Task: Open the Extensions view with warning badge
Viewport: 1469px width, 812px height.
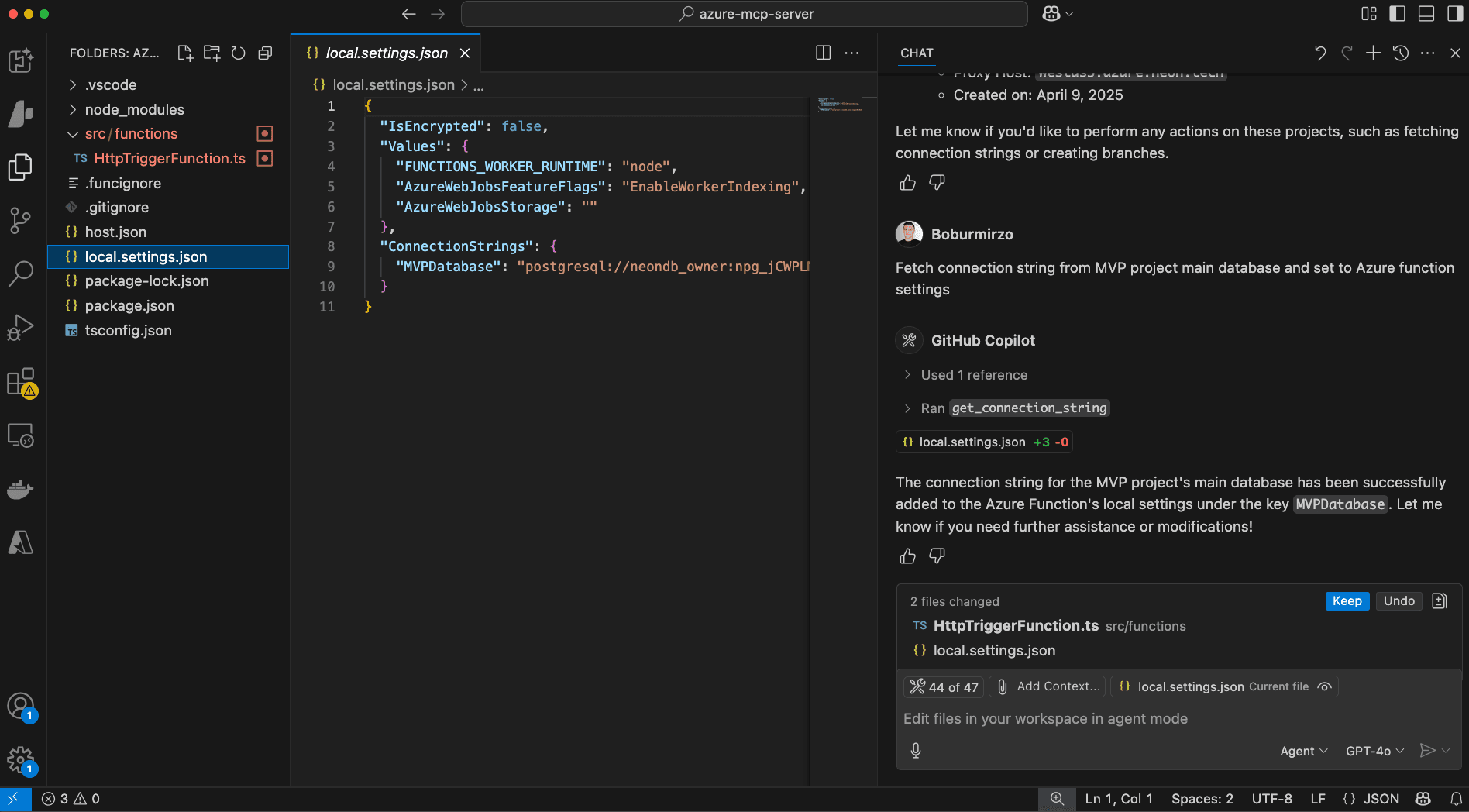Action: (20, 381)
